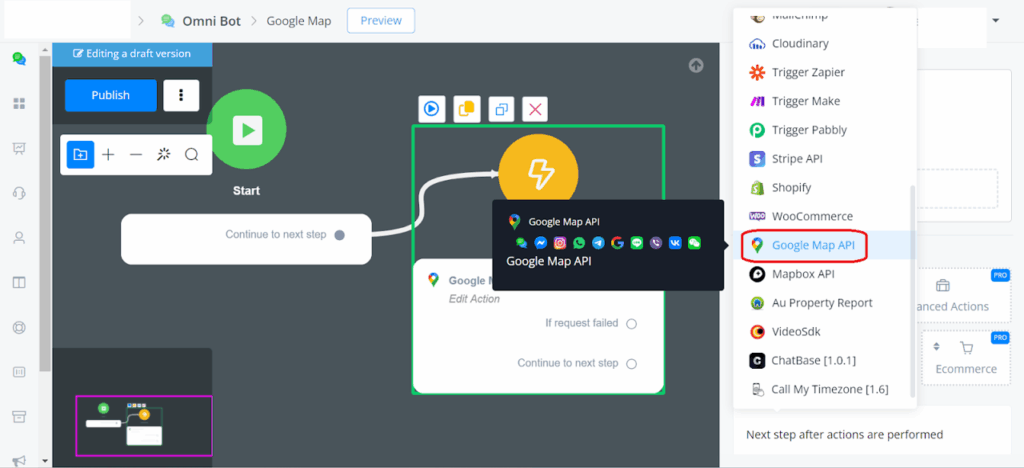The width and height of the screenshot is (1024, 468).
Task: Expand the Ecommerce actions box
Action: 966,357
